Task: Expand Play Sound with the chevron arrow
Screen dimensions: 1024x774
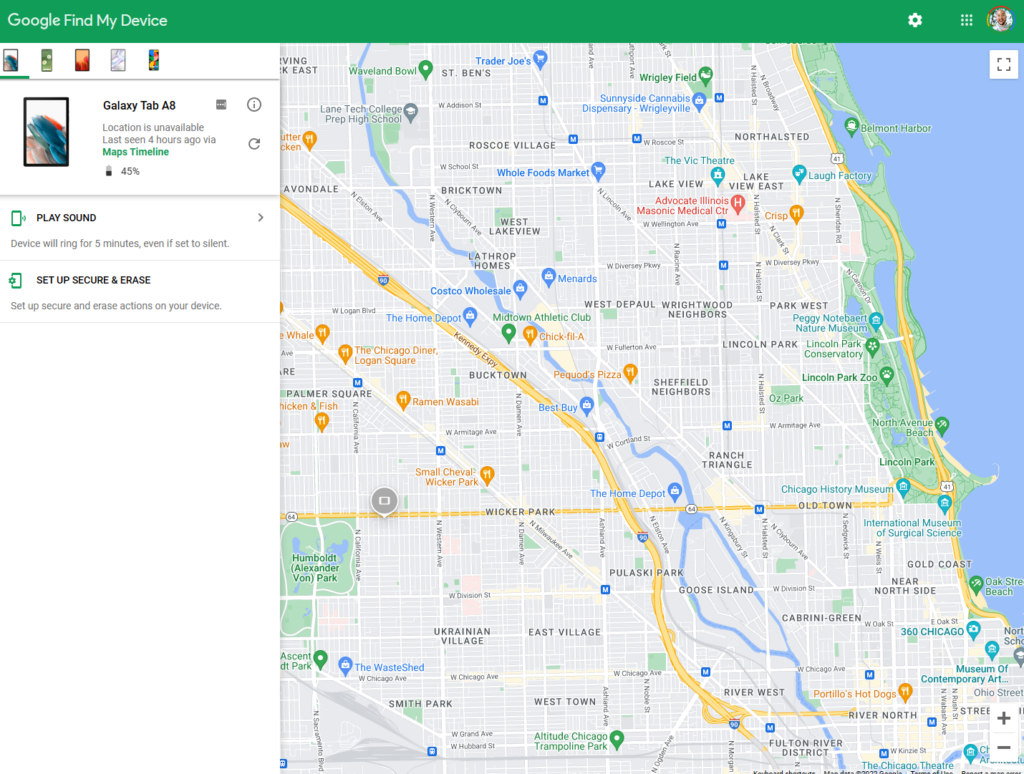Action: [261, 218]
